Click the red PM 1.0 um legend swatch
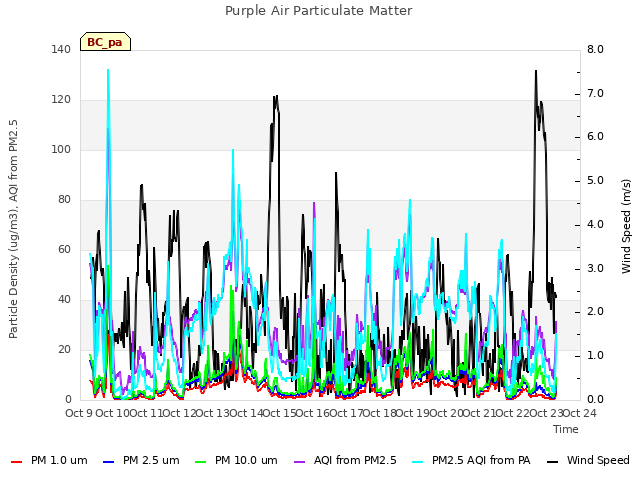 16,462
